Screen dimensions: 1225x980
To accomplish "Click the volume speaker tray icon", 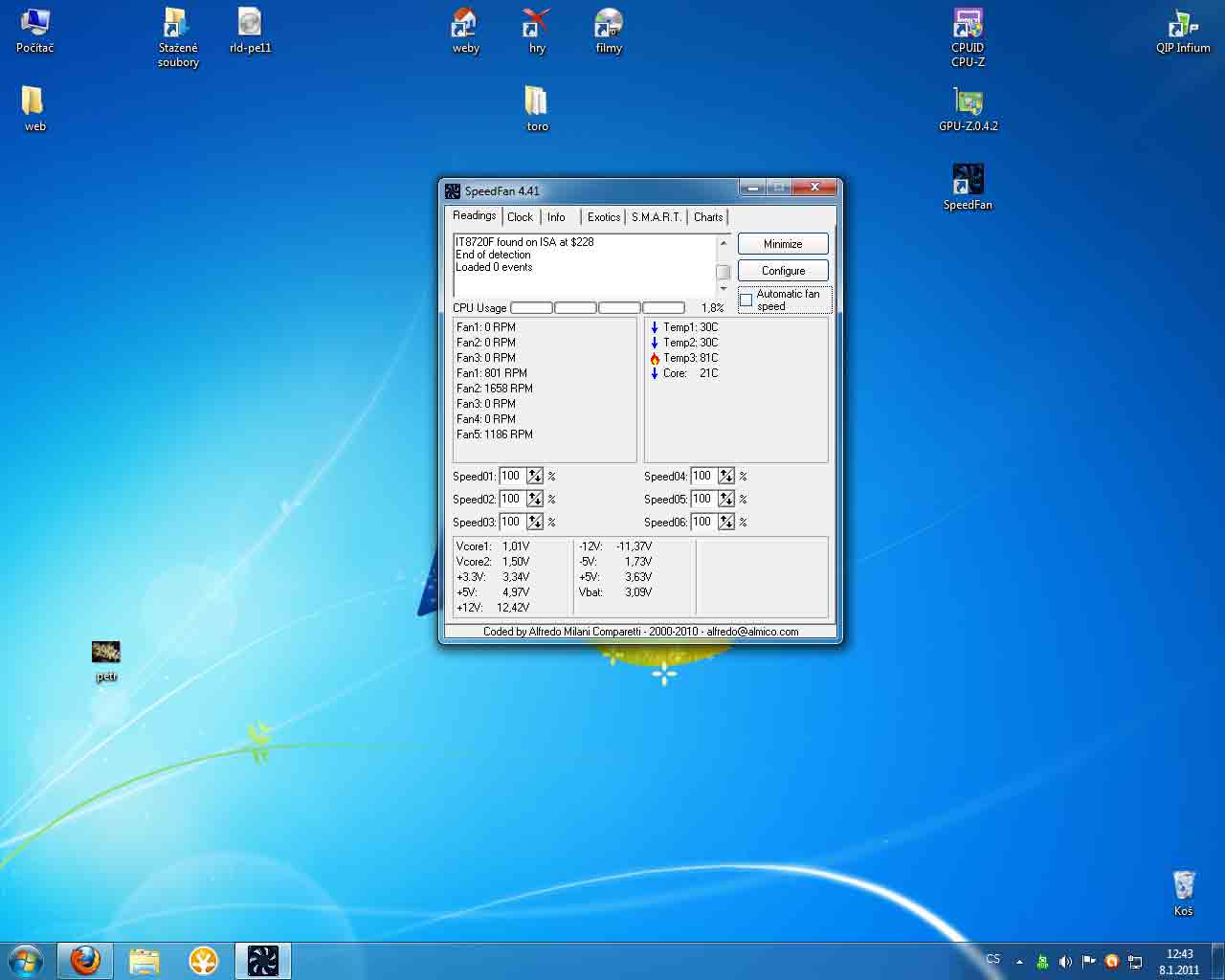I will pyautogui.click(x=1065, y=961).
